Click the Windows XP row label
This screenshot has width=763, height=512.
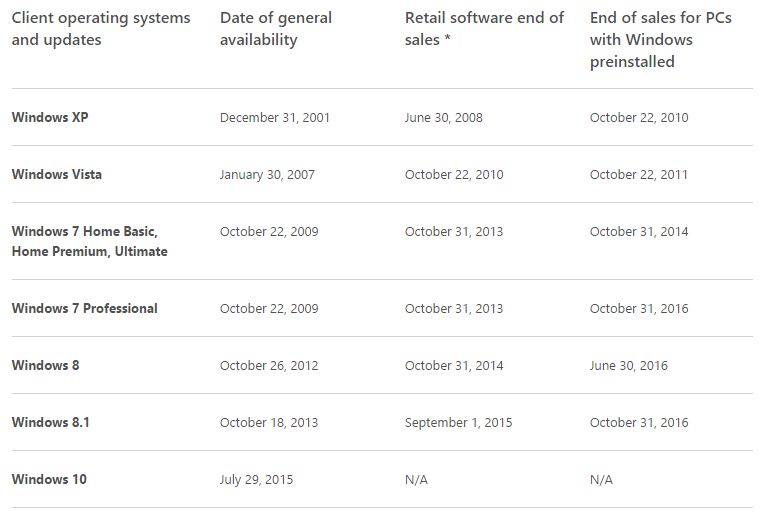[50, 117]
